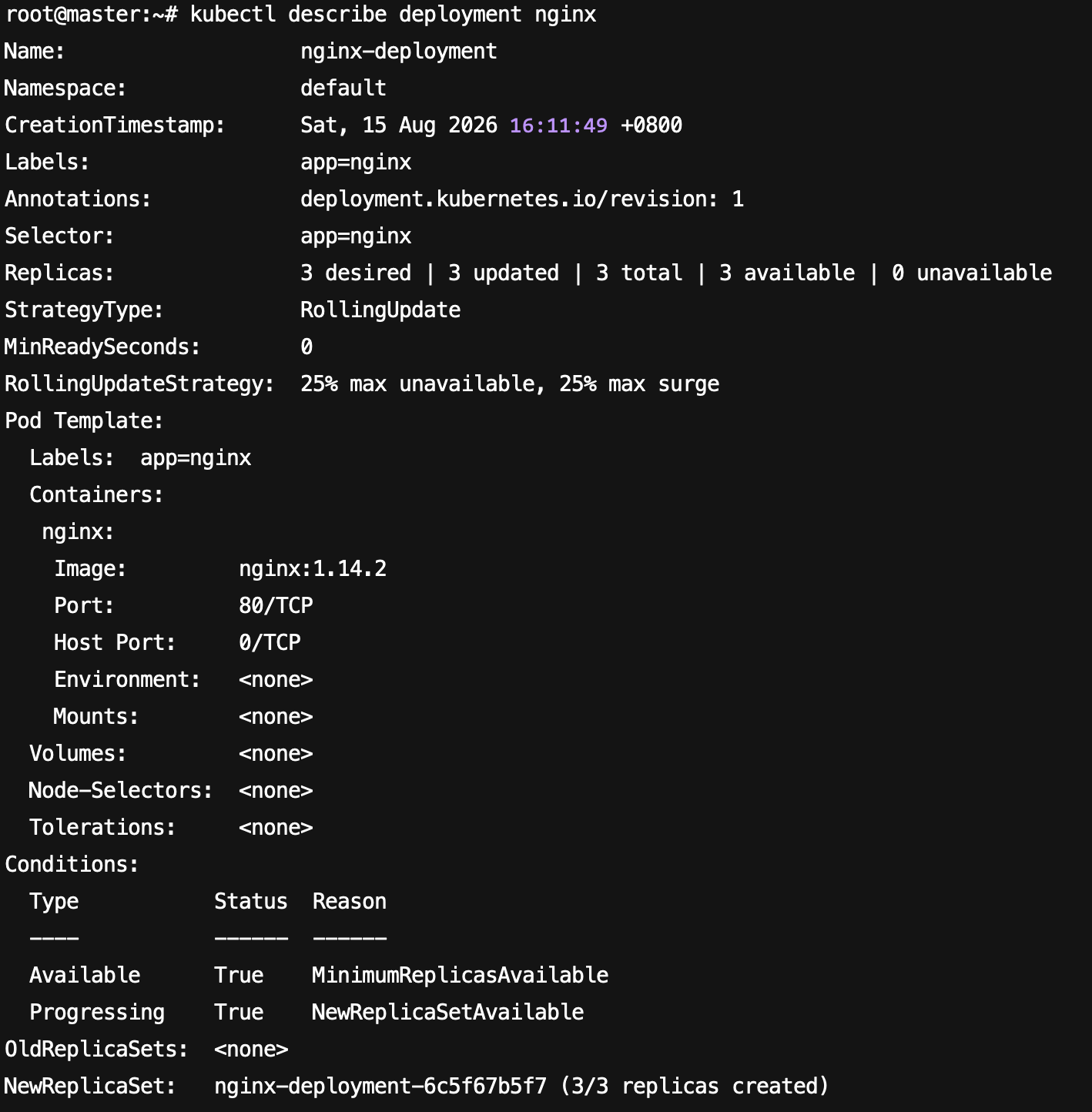
Task: Click the 80/TCP port value
Action: click(276, 606)
